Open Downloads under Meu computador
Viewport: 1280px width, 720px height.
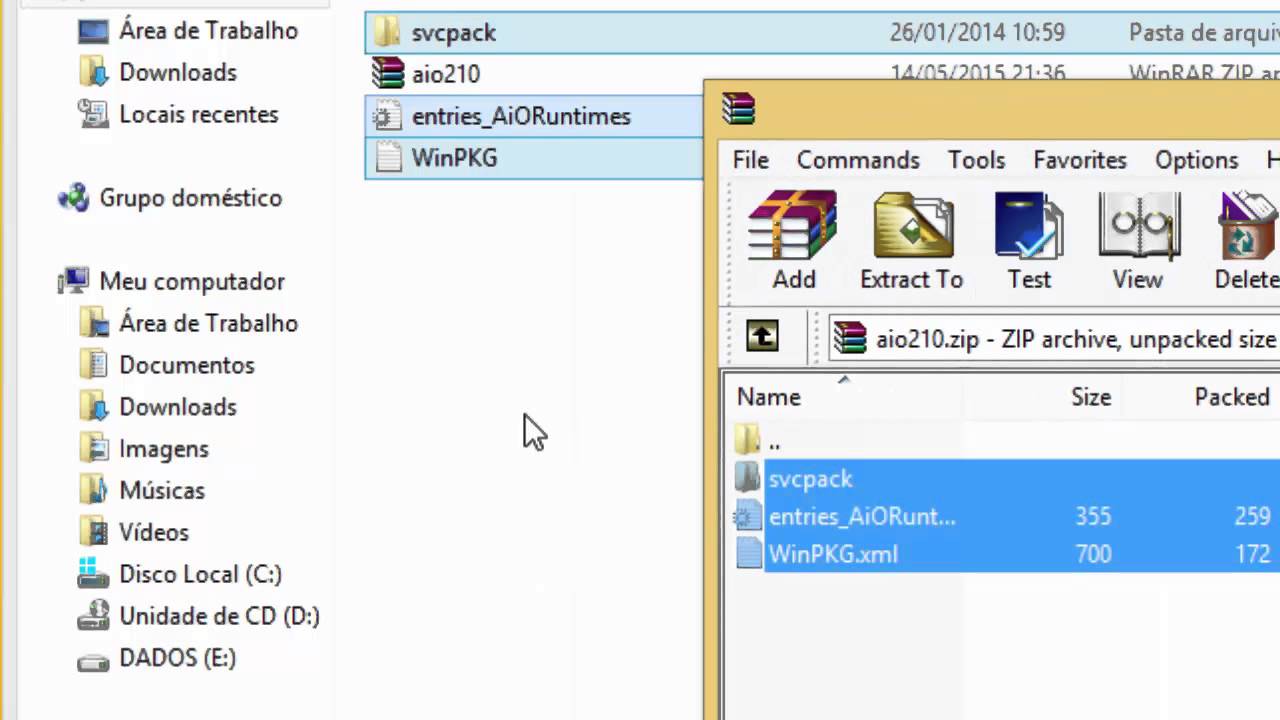pyautogui.click(x=178, y=407)
